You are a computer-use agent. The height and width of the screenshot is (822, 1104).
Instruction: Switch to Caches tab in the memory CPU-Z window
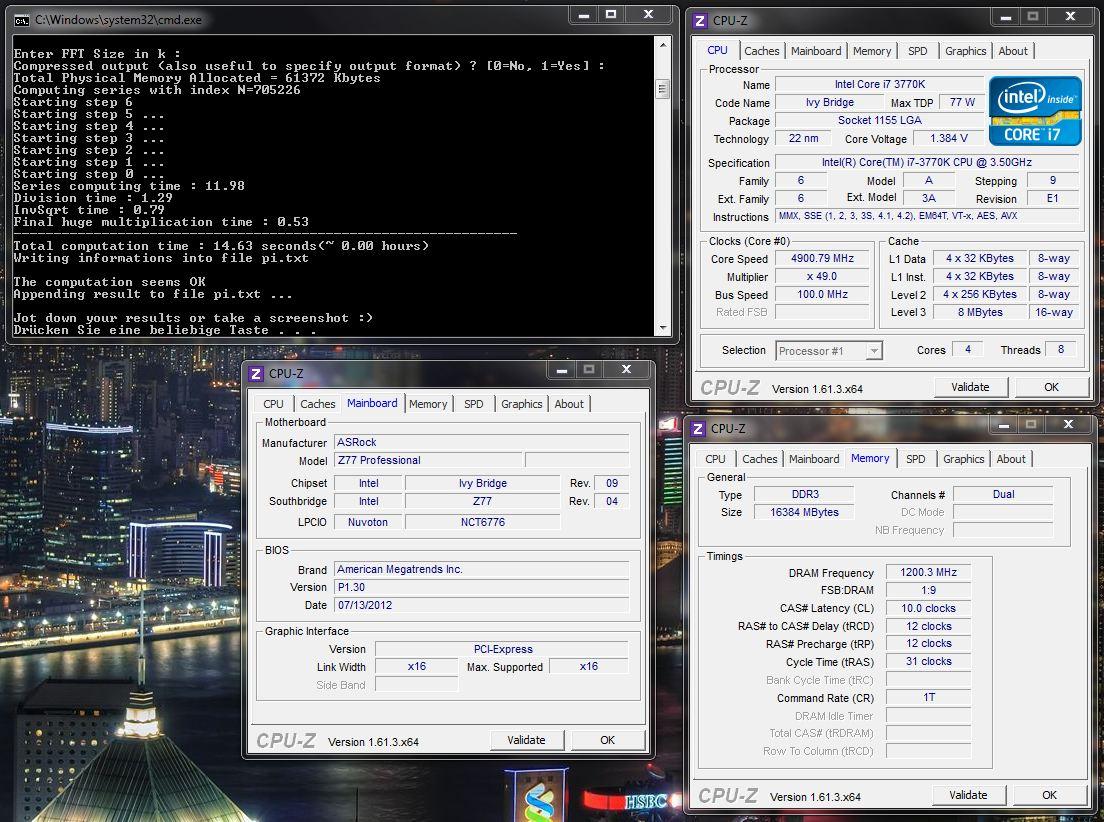click(760, 459)
